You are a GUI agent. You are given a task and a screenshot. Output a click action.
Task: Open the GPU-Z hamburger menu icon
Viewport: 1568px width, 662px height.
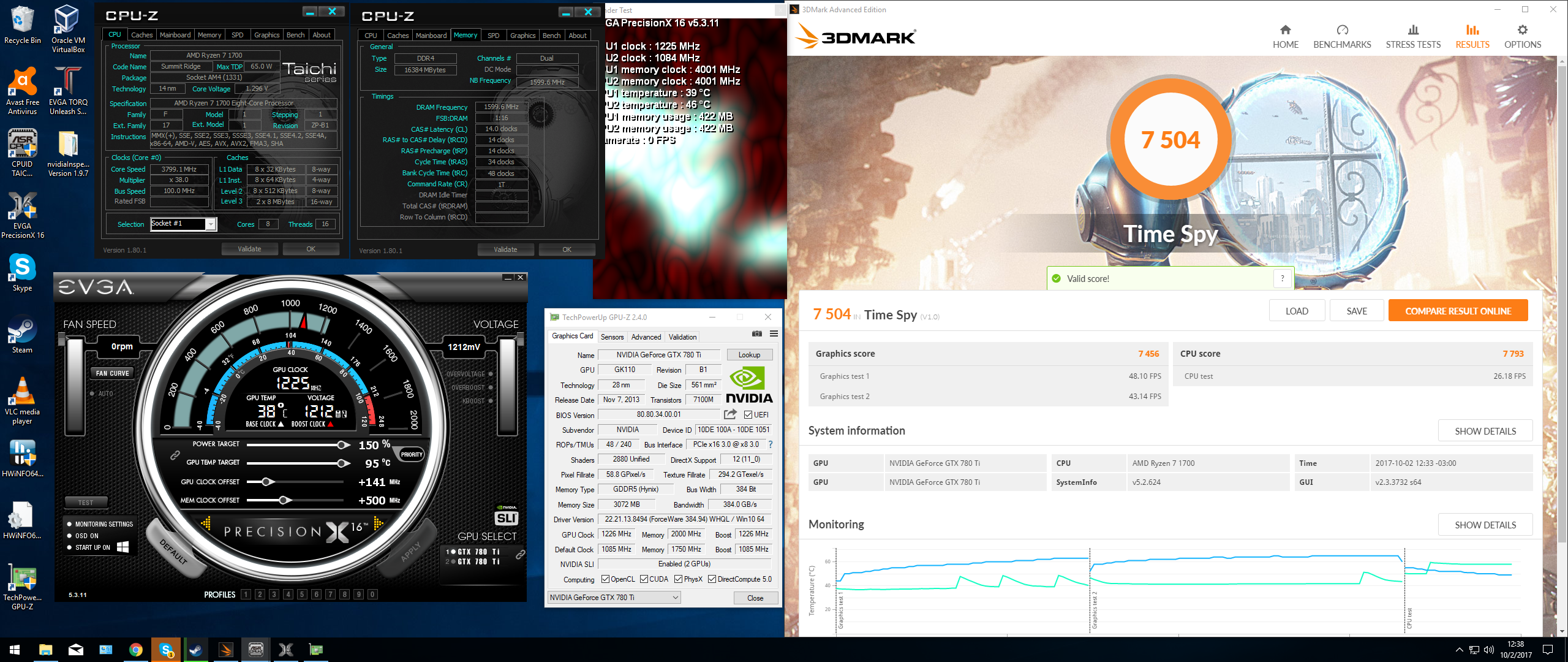[x=774, y=334]
